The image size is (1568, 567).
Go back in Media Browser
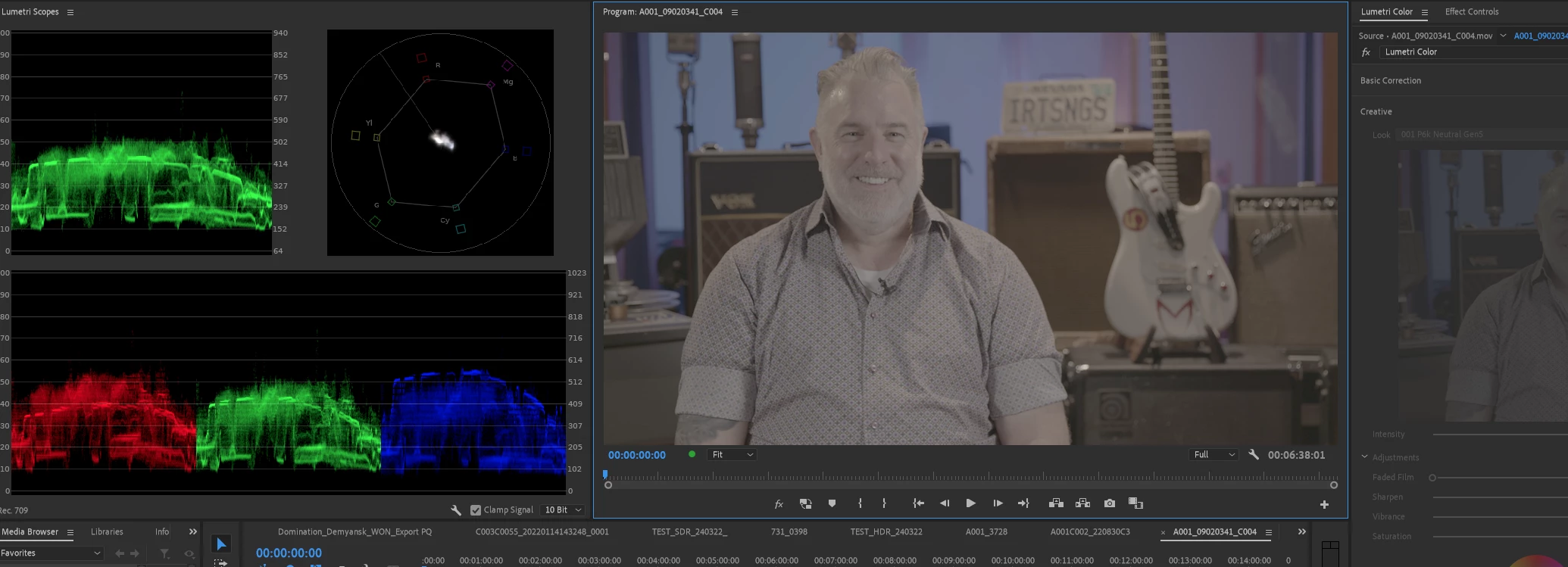pyautogui.click(x=120, y=553)
